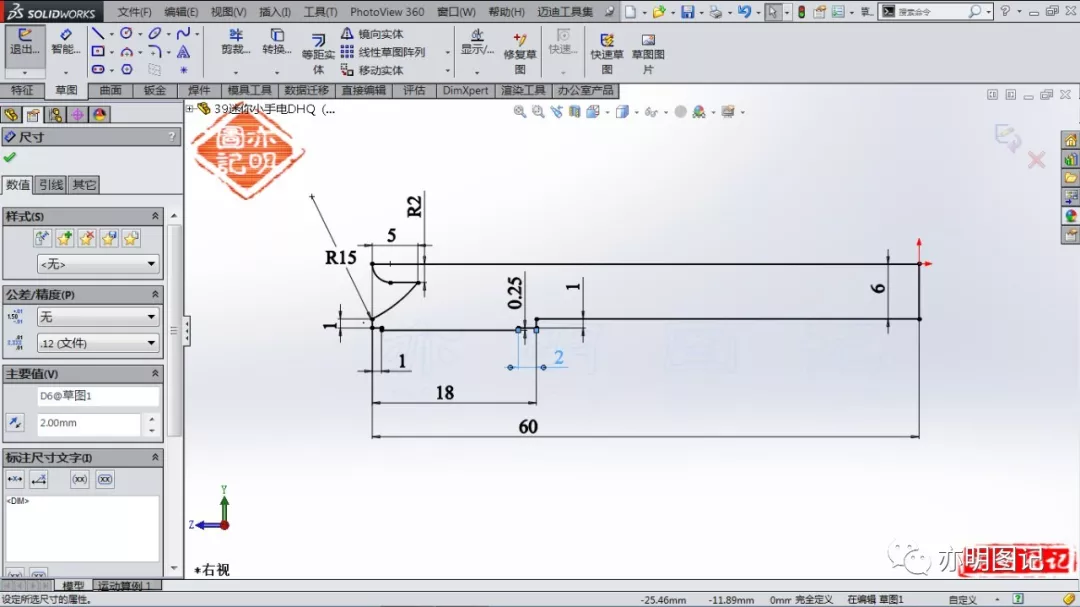The width and height of the screenshot is (1080, 607).
Task: Open dropdown arrow next to Line tool
Action: click(111, 34)
